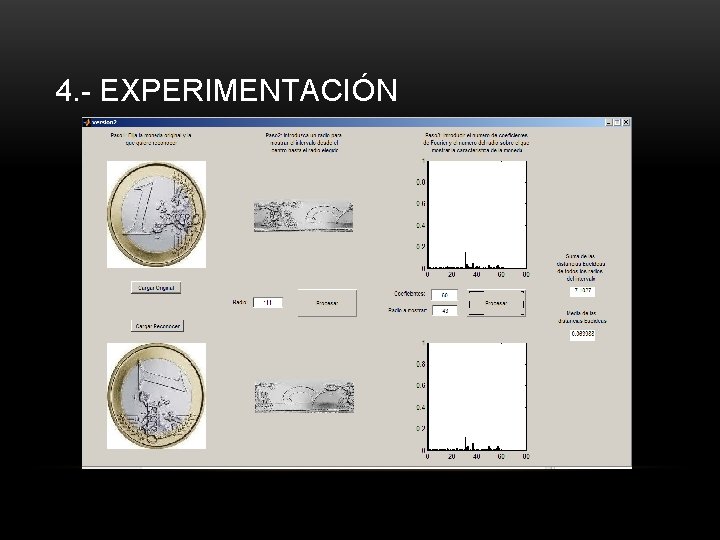Image resolution: width=720 pixels, height=540 pixels.
Task: Click the Procesar button beside Coeficientes field
Action: [x=496, y=303]
